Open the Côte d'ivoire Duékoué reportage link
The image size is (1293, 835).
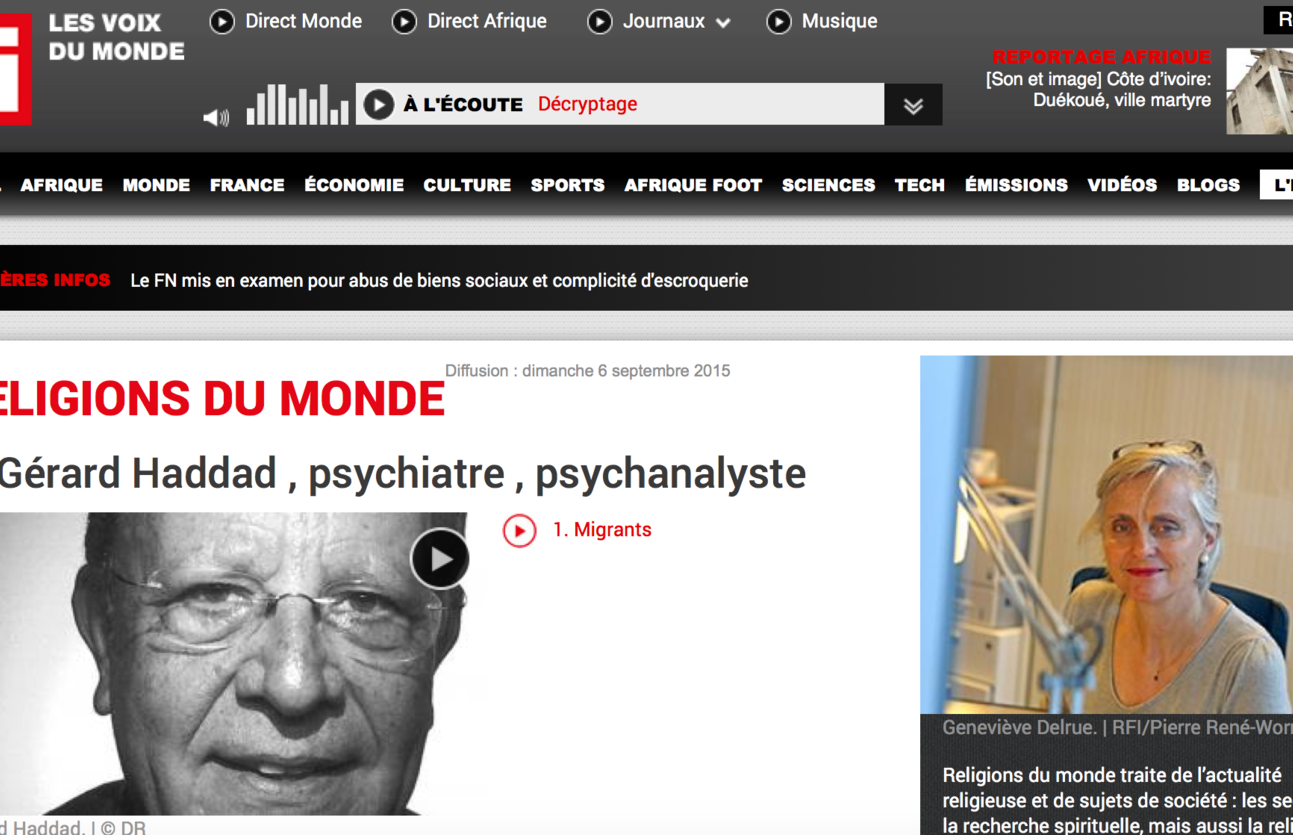coord(1098,90)
